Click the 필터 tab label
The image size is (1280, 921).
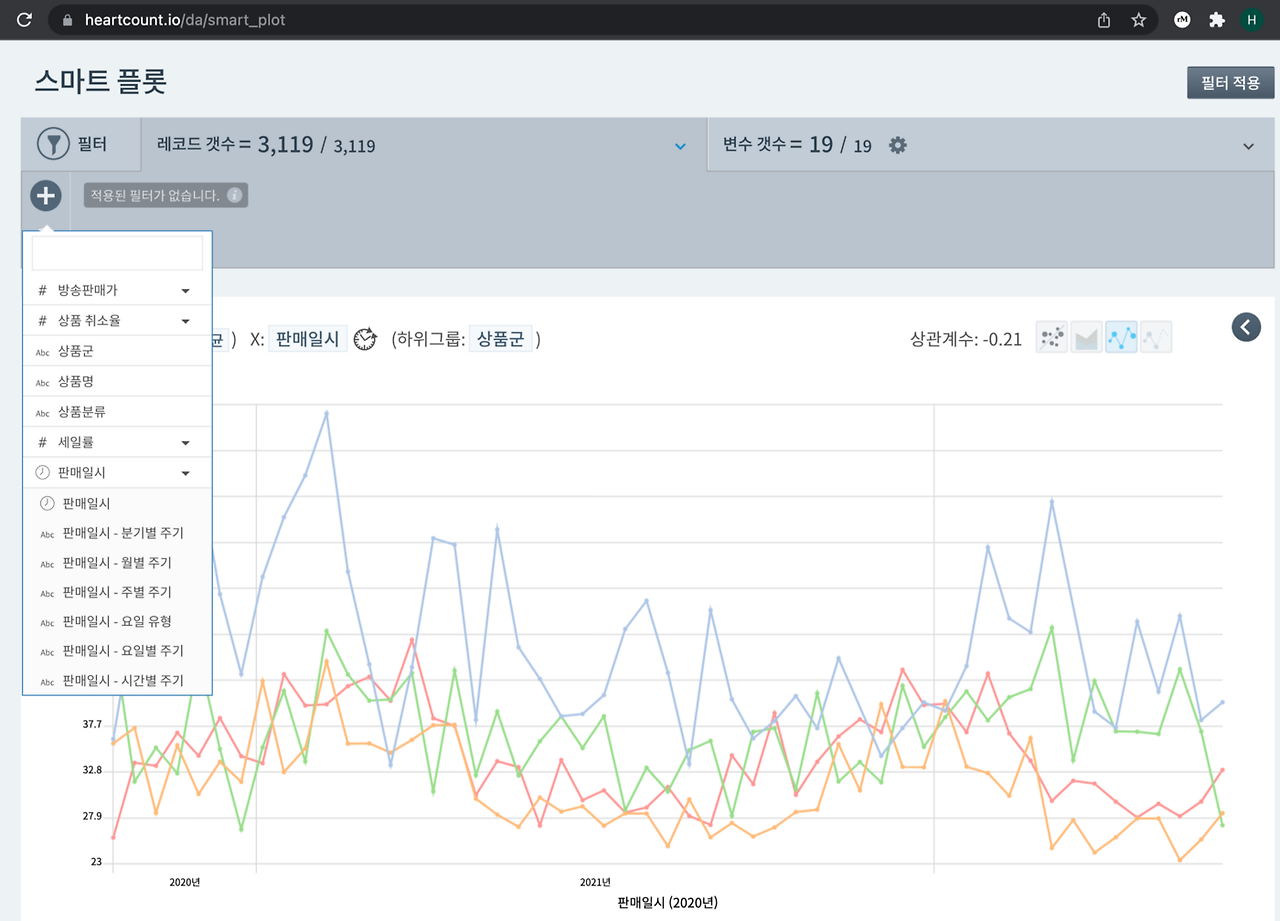92,145
